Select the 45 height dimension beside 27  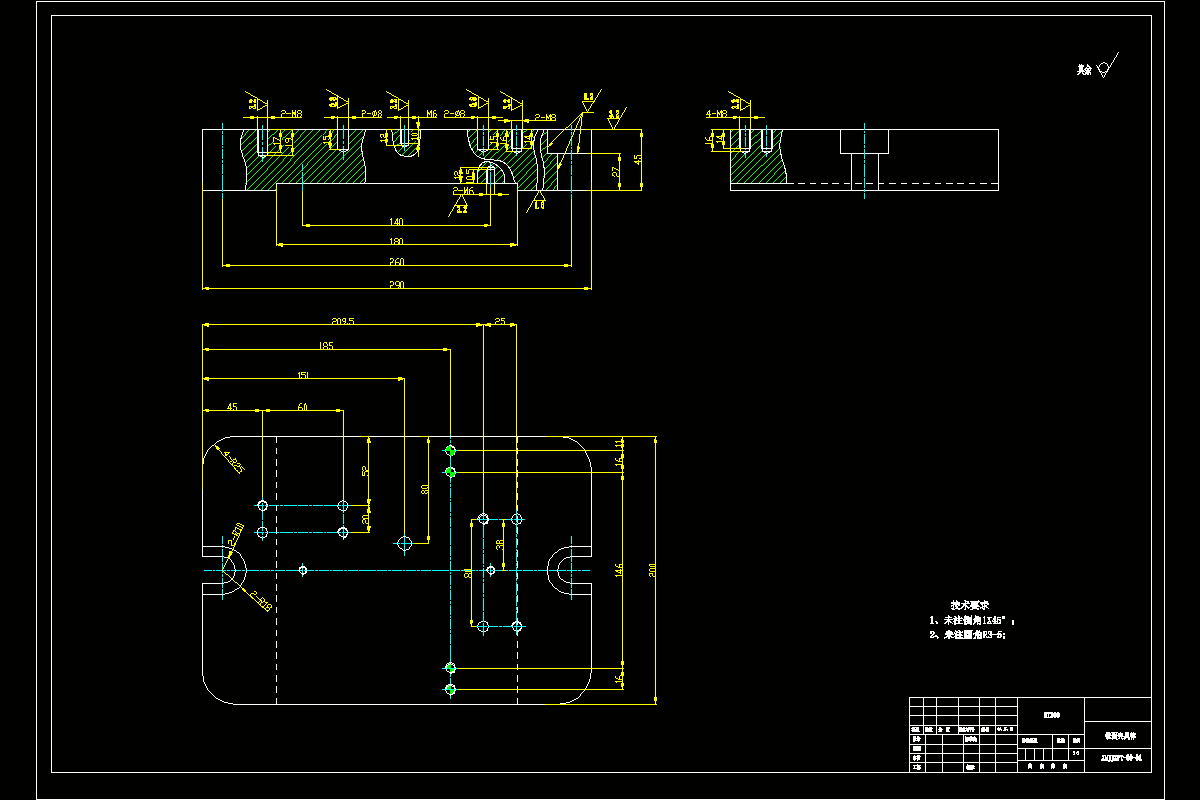click(x=638, y=159)
